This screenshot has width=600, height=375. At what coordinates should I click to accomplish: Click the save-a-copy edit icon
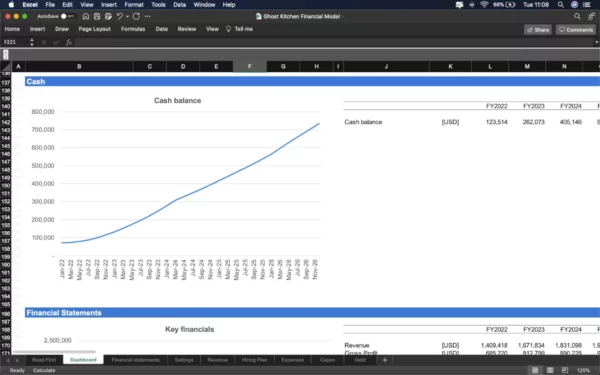pyautogui.click(x=108, y=16)
